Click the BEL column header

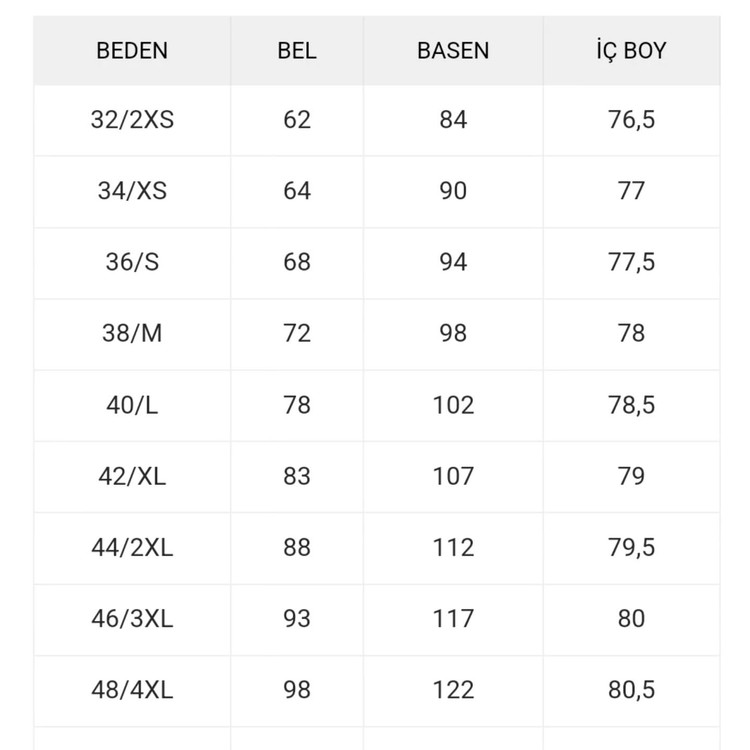click(x=297, y=51)
